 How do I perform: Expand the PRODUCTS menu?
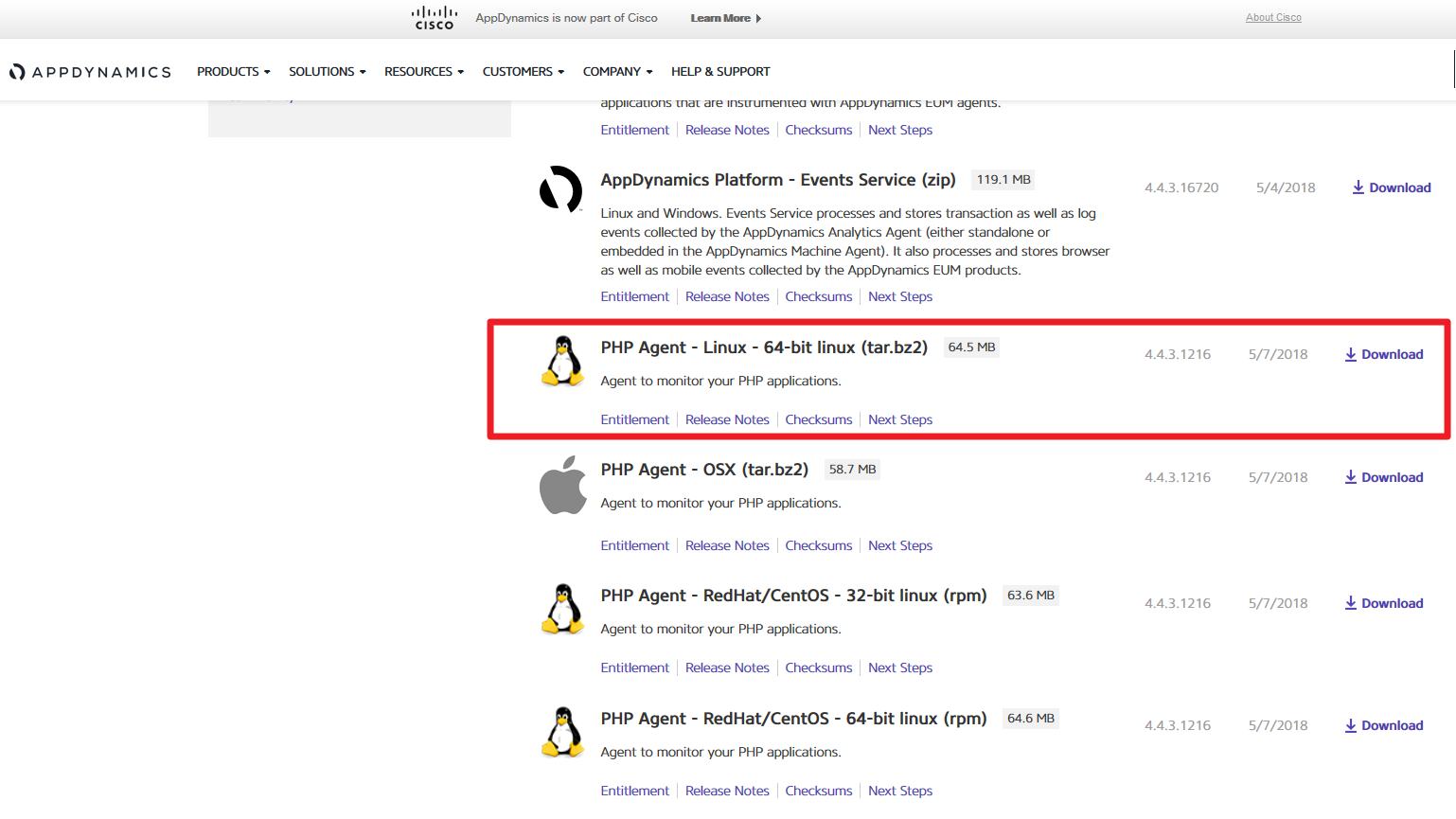[234, 72]
